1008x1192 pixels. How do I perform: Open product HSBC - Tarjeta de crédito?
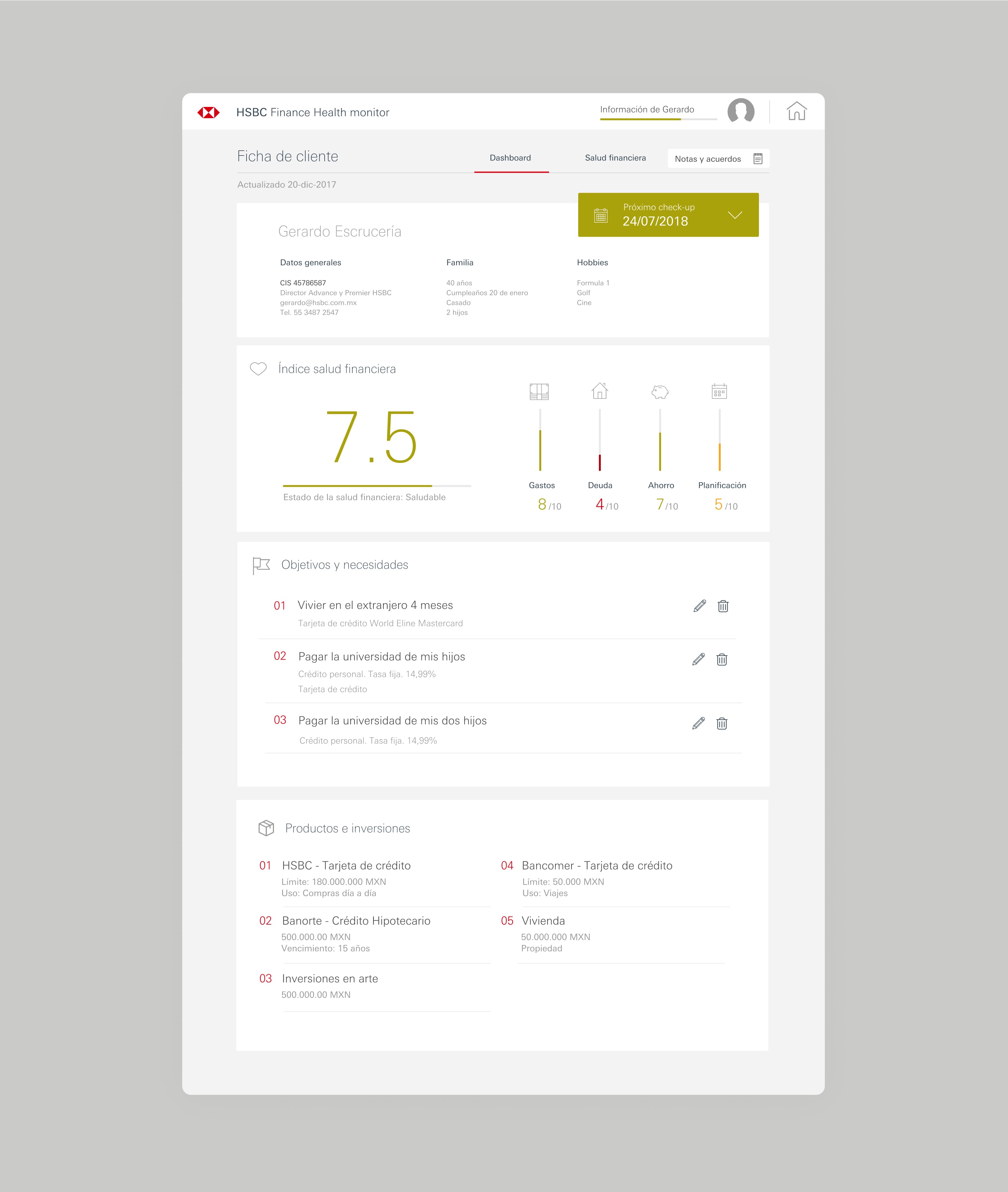(x=346, y=866)
